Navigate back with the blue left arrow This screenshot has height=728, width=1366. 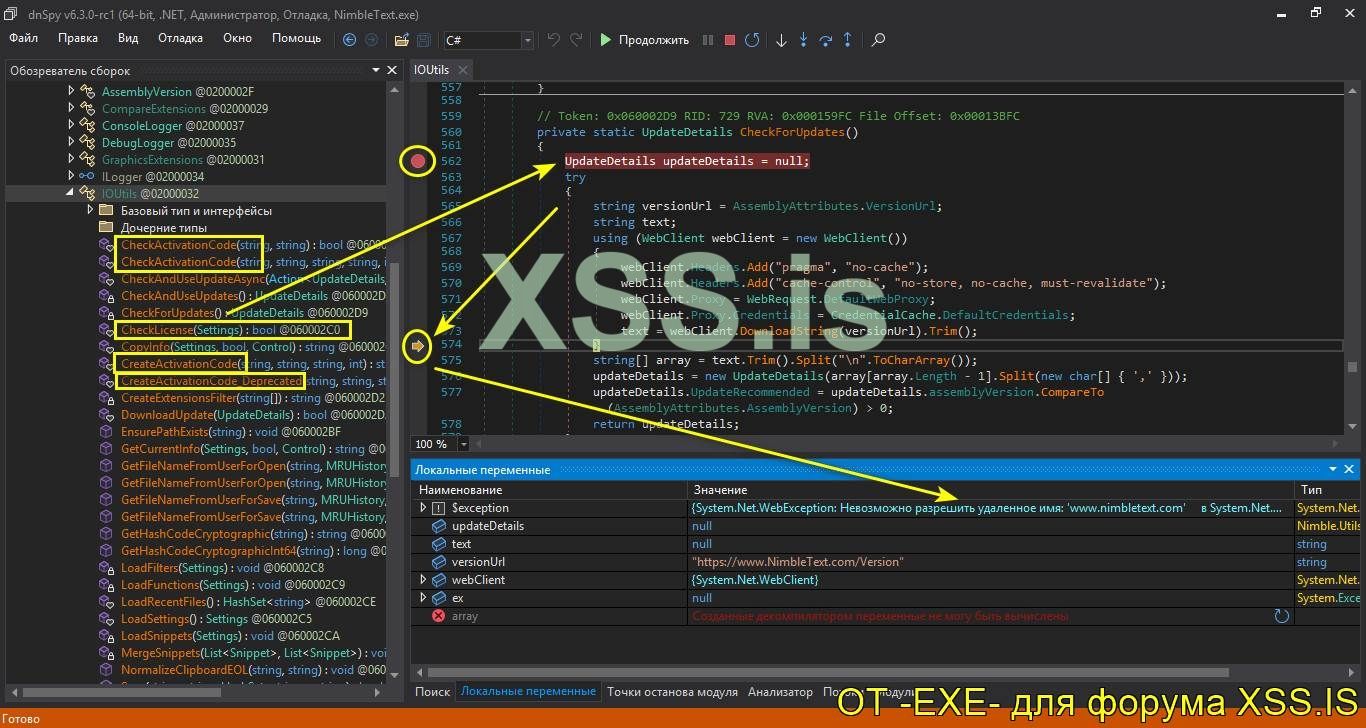349,40
